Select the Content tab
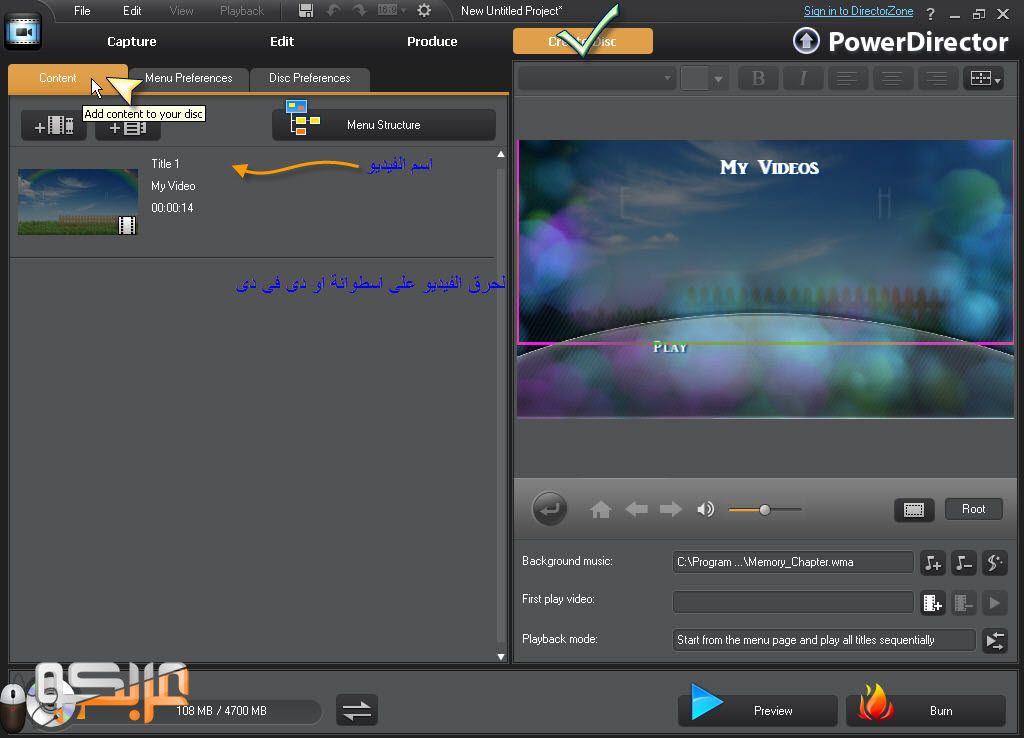This screenshot has width=1024, height=738. [57, 78]
